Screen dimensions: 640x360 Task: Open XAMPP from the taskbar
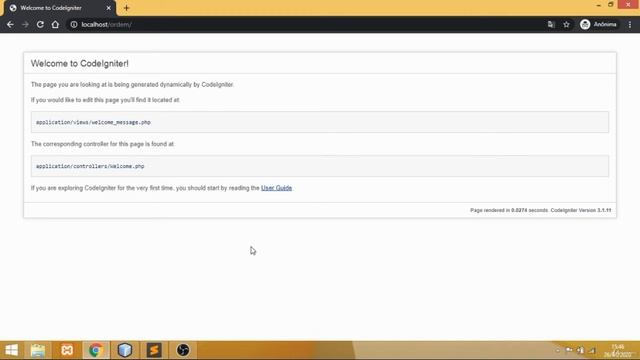(67, 350)
